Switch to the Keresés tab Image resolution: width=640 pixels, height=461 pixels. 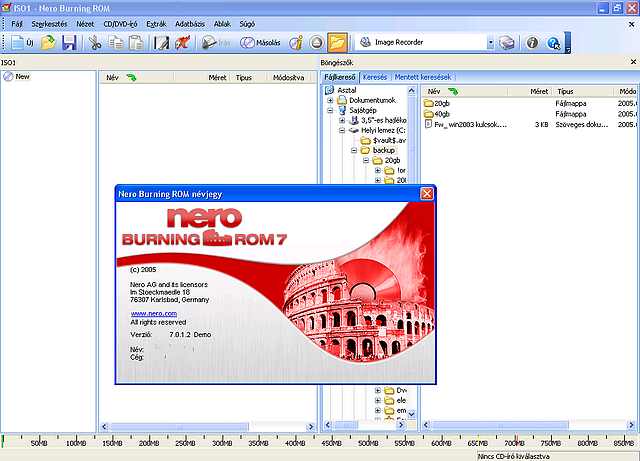[x=375, y=76]
